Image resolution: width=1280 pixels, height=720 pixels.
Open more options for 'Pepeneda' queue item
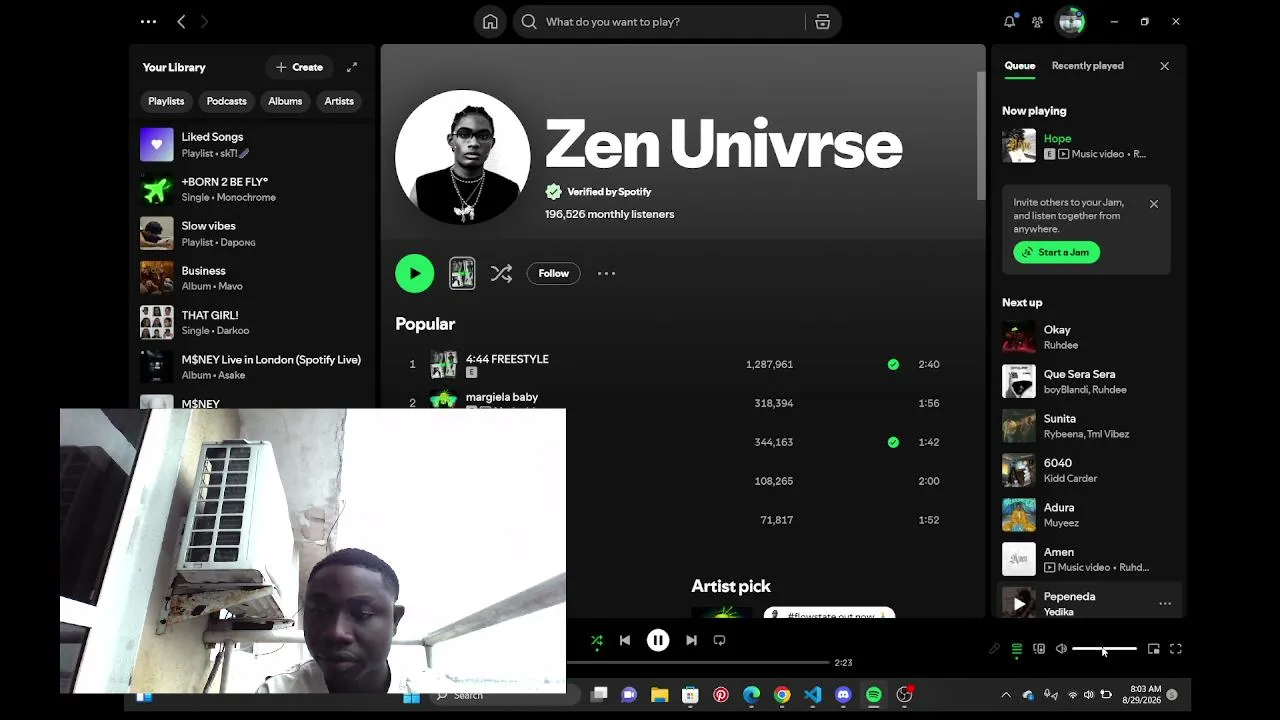click(x=1165, y=604)
